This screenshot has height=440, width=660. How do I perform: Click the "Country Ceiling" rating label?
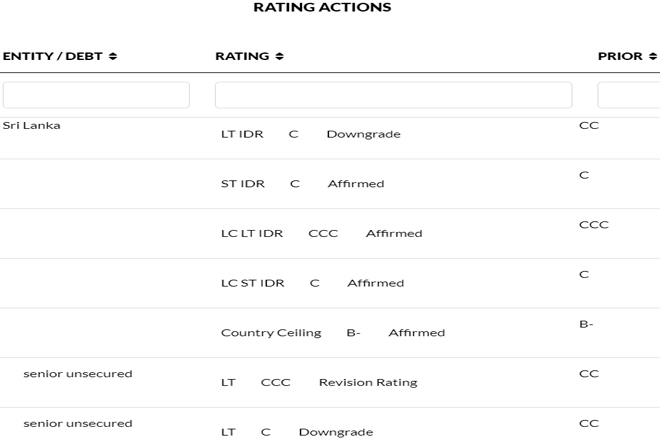tap(271, 333)
